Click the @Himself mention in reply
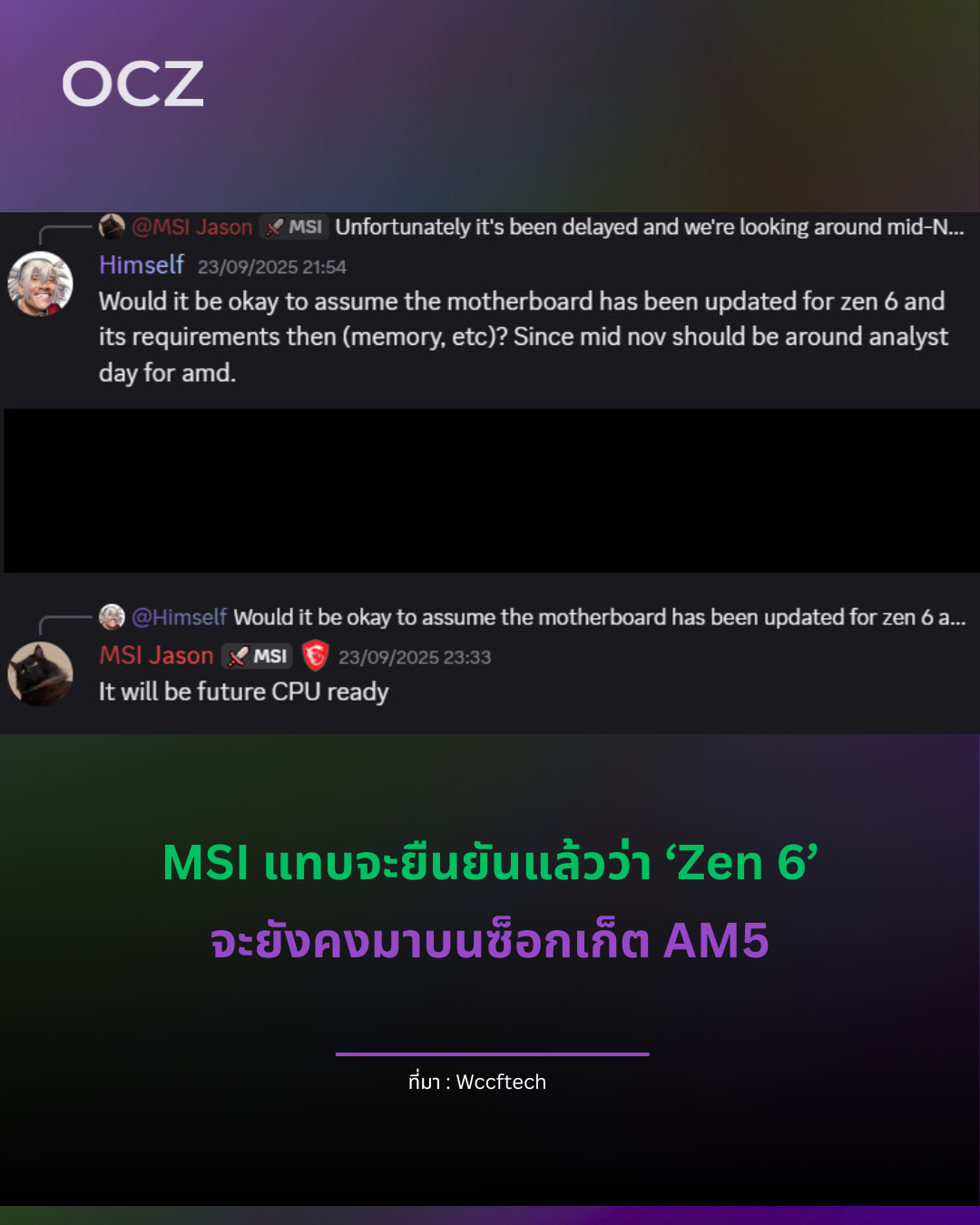 180,617
